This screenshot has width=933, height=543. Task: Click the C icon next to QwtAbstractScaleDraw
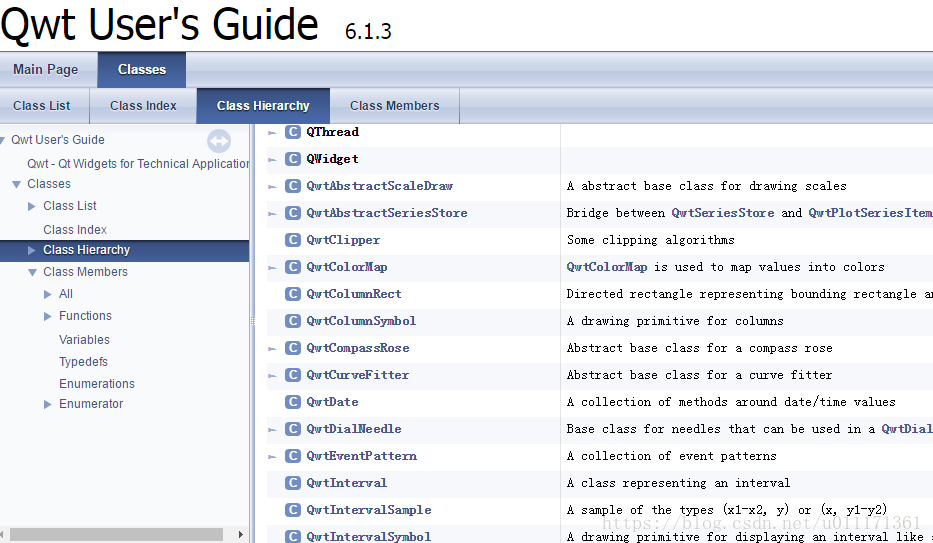click(293, 186)
